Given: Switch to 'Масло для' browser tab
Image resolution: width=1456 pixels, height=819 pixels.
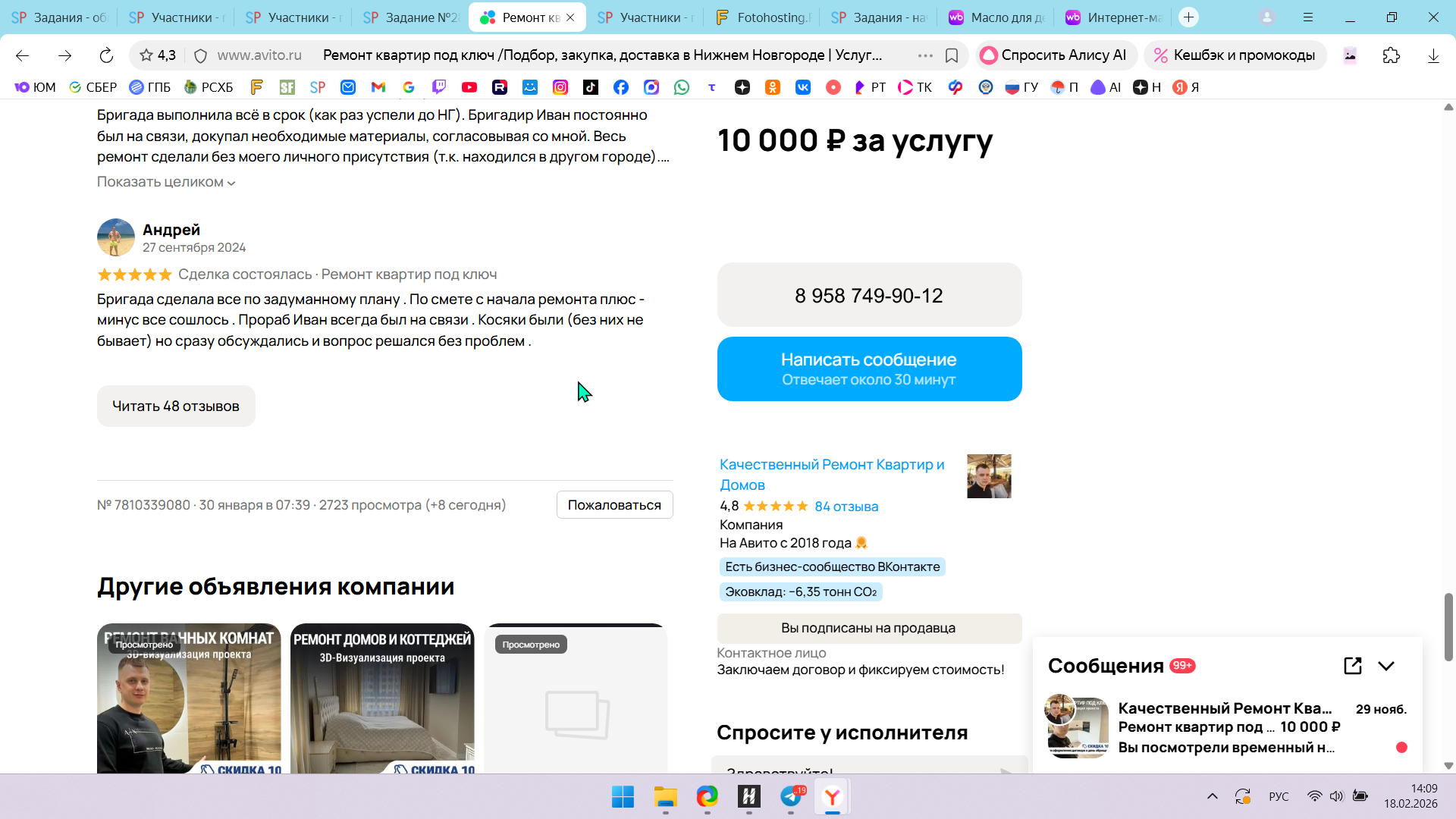Looking at the screenshot, I should click(x=997, y=17).
